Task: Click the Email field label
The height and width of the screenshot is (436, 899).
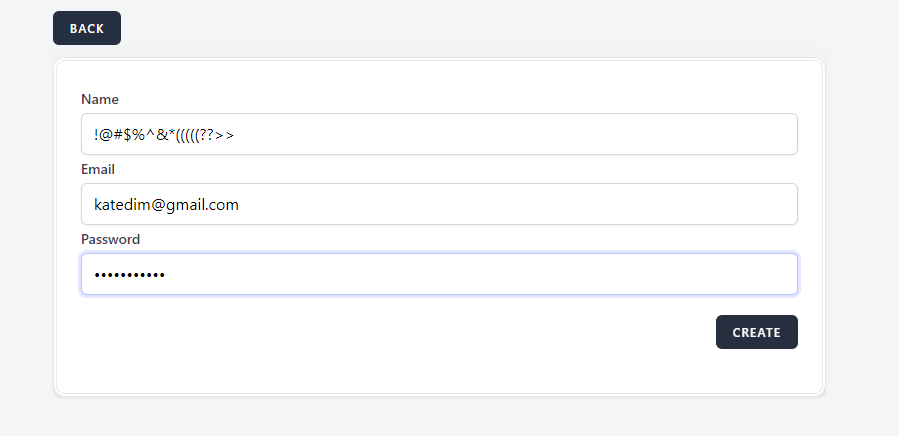Action: 98,169
